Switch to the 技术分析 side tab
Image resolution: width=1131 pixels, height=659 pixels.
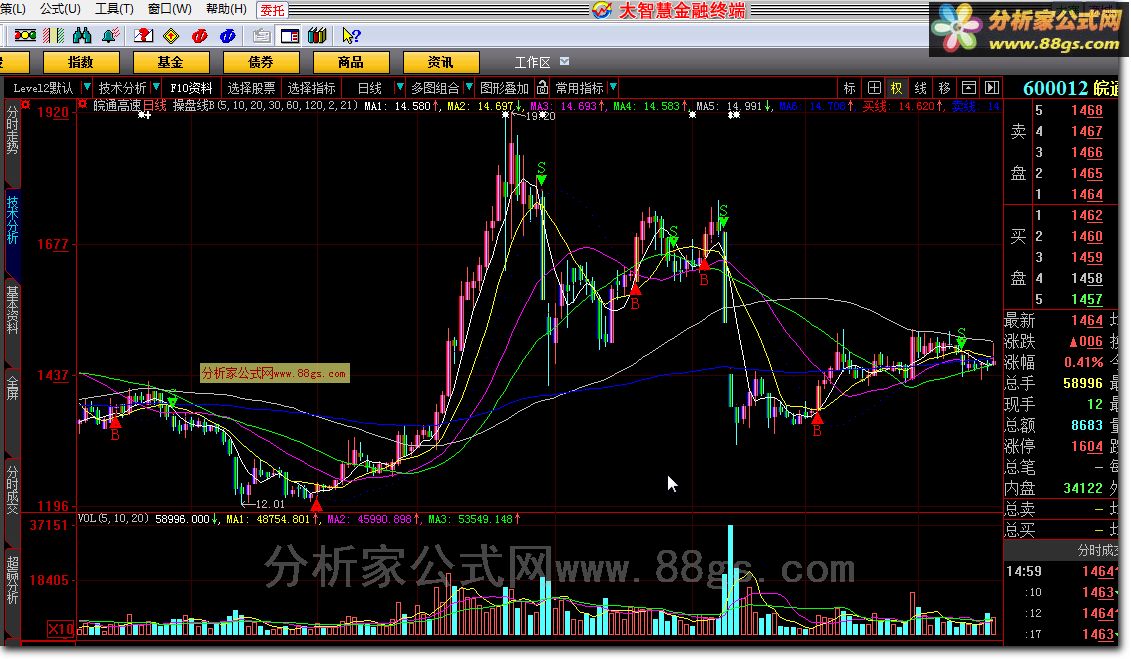[12, 219]
